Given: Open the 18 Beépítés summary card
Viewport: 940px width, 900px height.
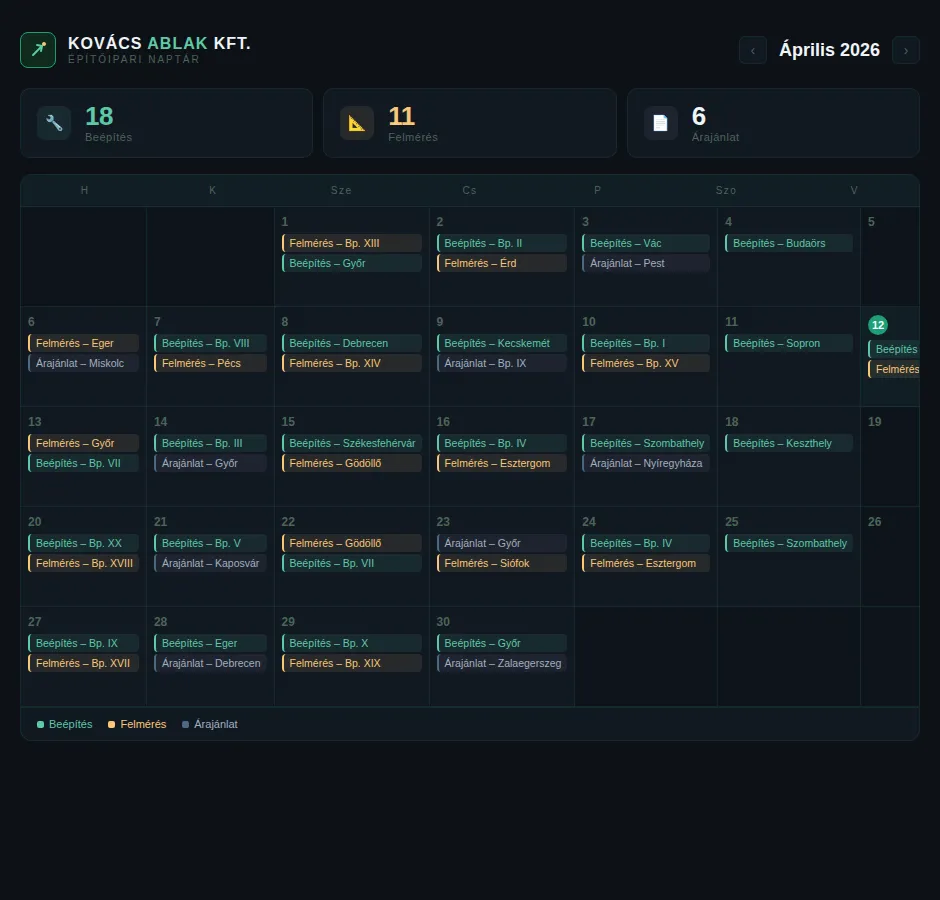Looking at the screenshot, I should [167, 123].
